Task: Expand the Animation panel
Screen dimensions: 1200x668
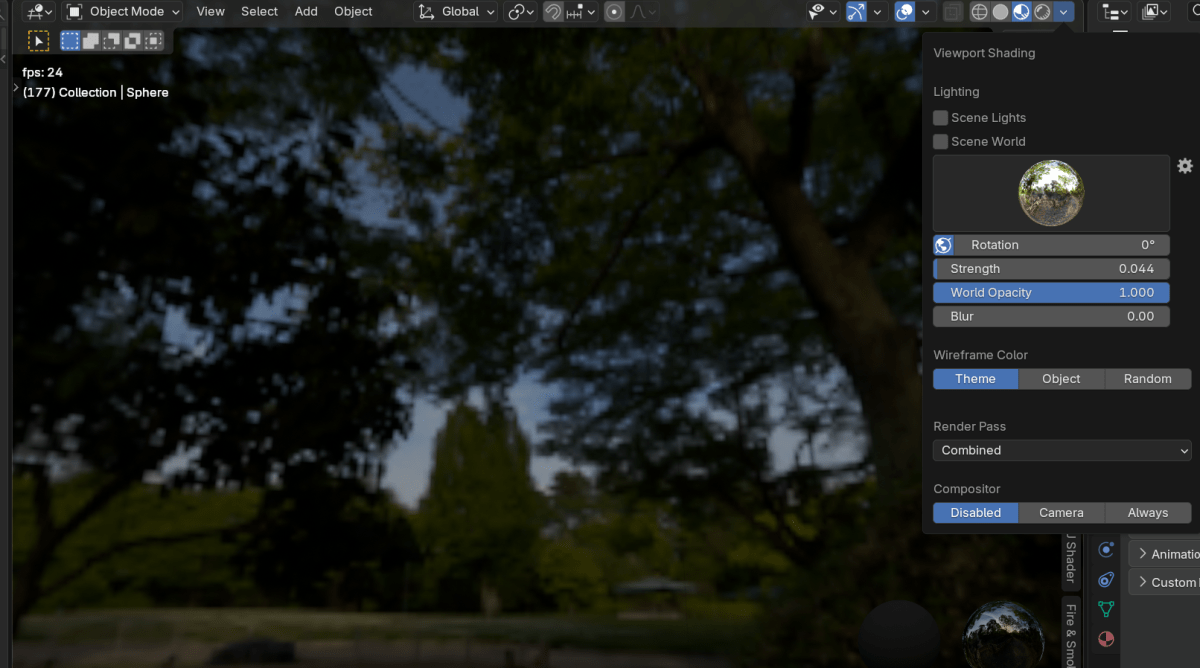Action: click(x=1165, y=554)
